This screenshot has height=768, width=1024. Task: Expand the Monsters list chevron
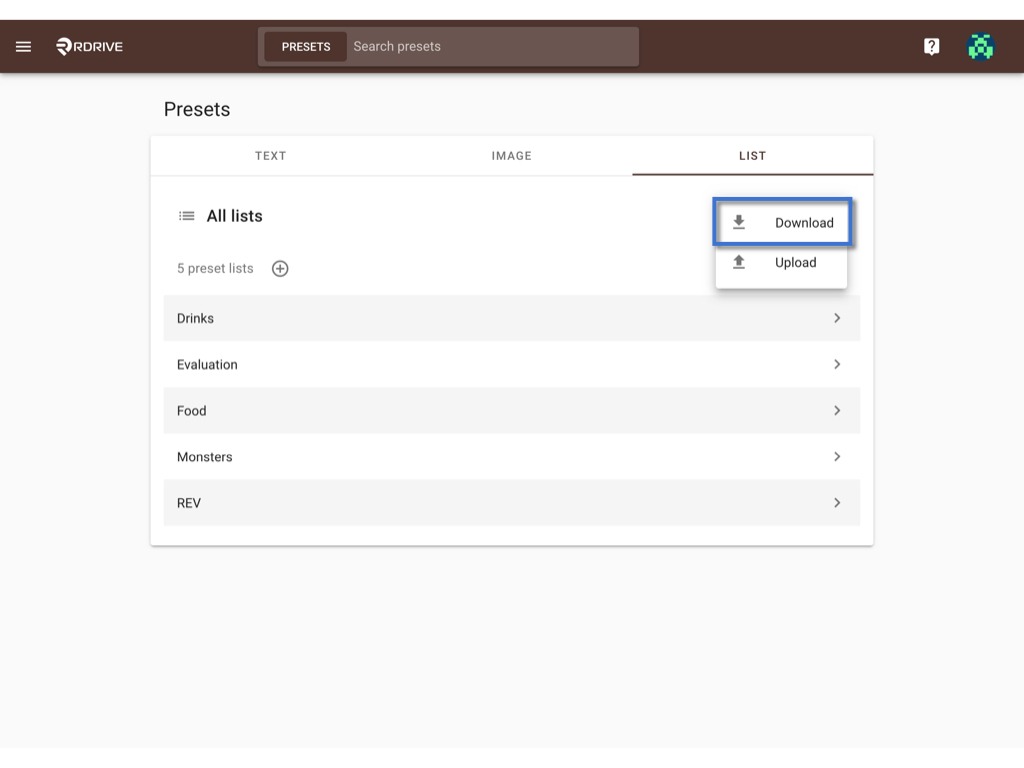coord(837,456)
